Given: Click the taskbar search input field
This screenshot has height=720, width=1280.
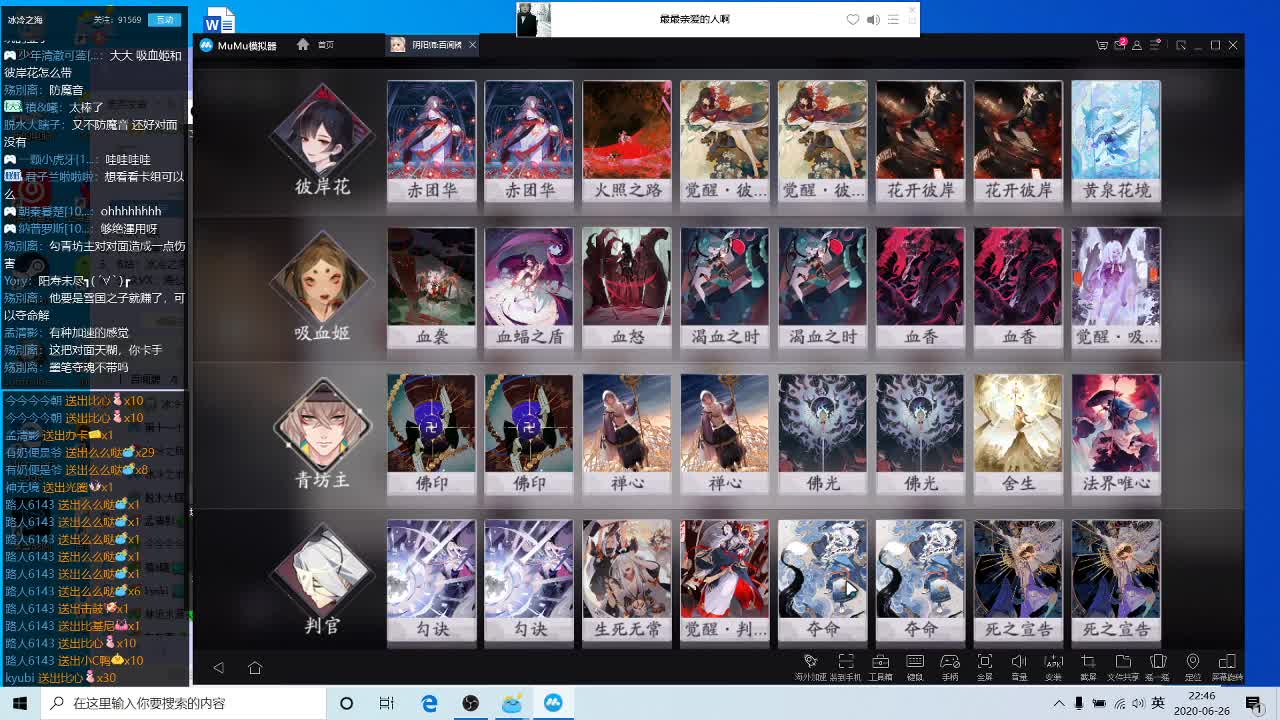Looking at the screenshot, I should pyautogui.click(x=184, y=703).
